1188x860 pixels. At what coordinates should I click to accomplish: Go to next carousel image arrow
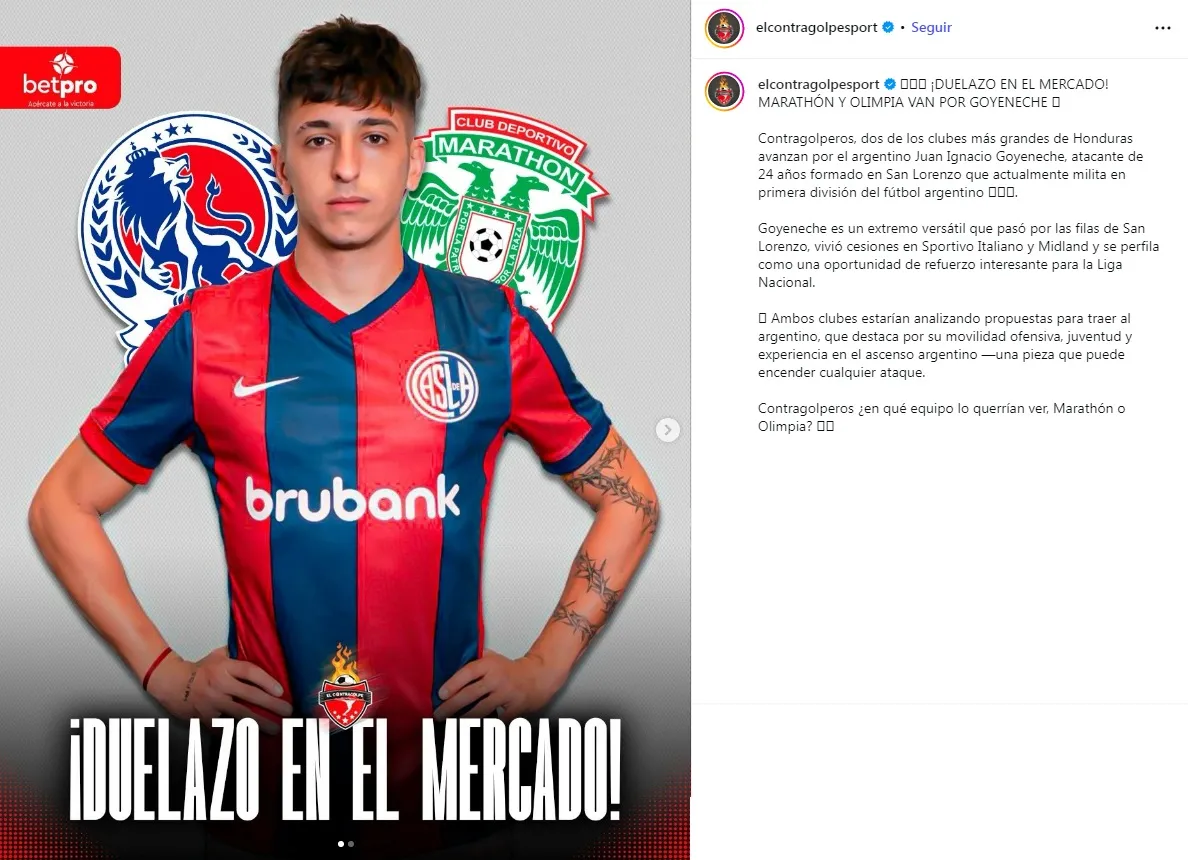click(667, 430)
